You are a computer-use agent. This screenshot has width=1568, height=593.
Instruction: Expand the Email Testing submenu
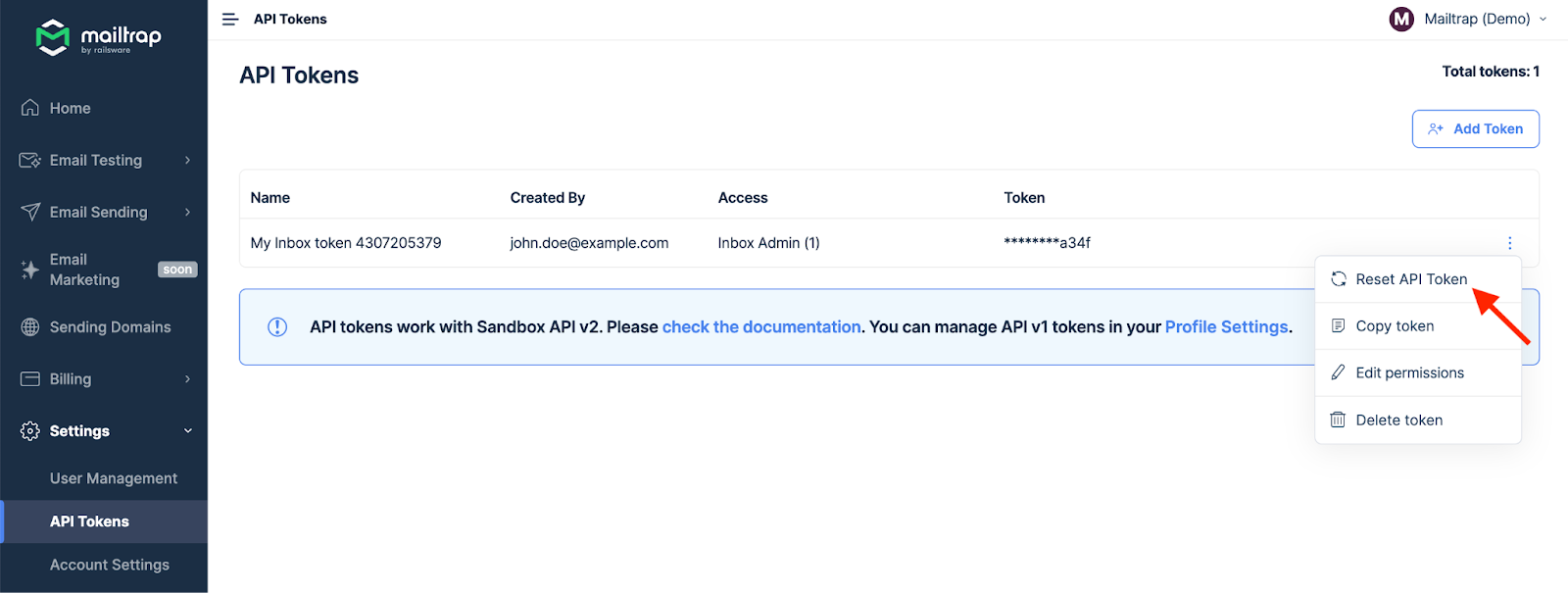tap(187, 161)
